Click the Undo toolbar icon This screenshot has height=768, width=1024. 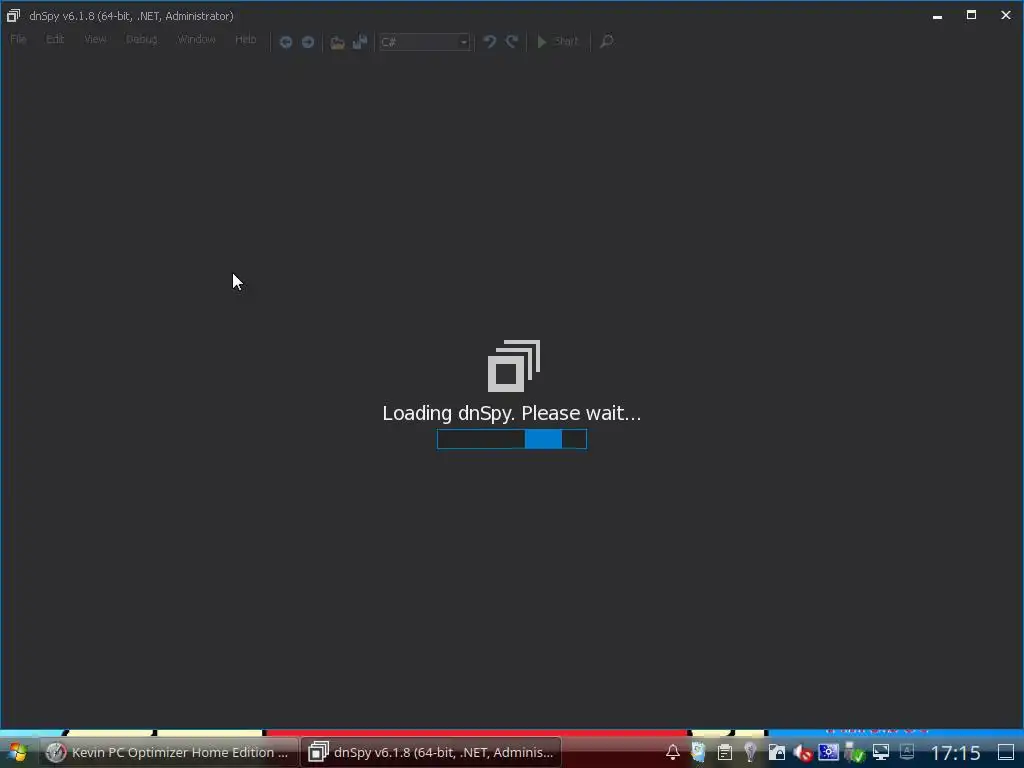tap(489, 42)
